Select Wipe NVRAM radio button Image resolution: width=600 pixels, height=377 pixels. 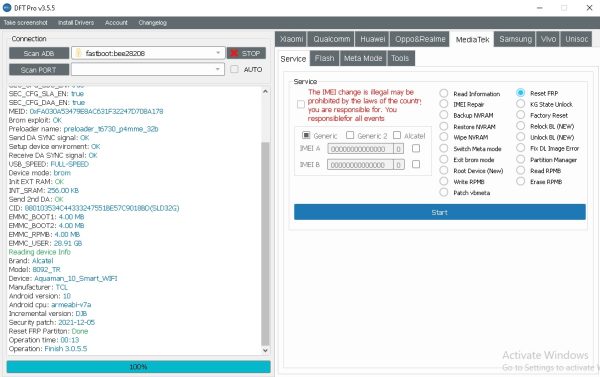point(443,137)
